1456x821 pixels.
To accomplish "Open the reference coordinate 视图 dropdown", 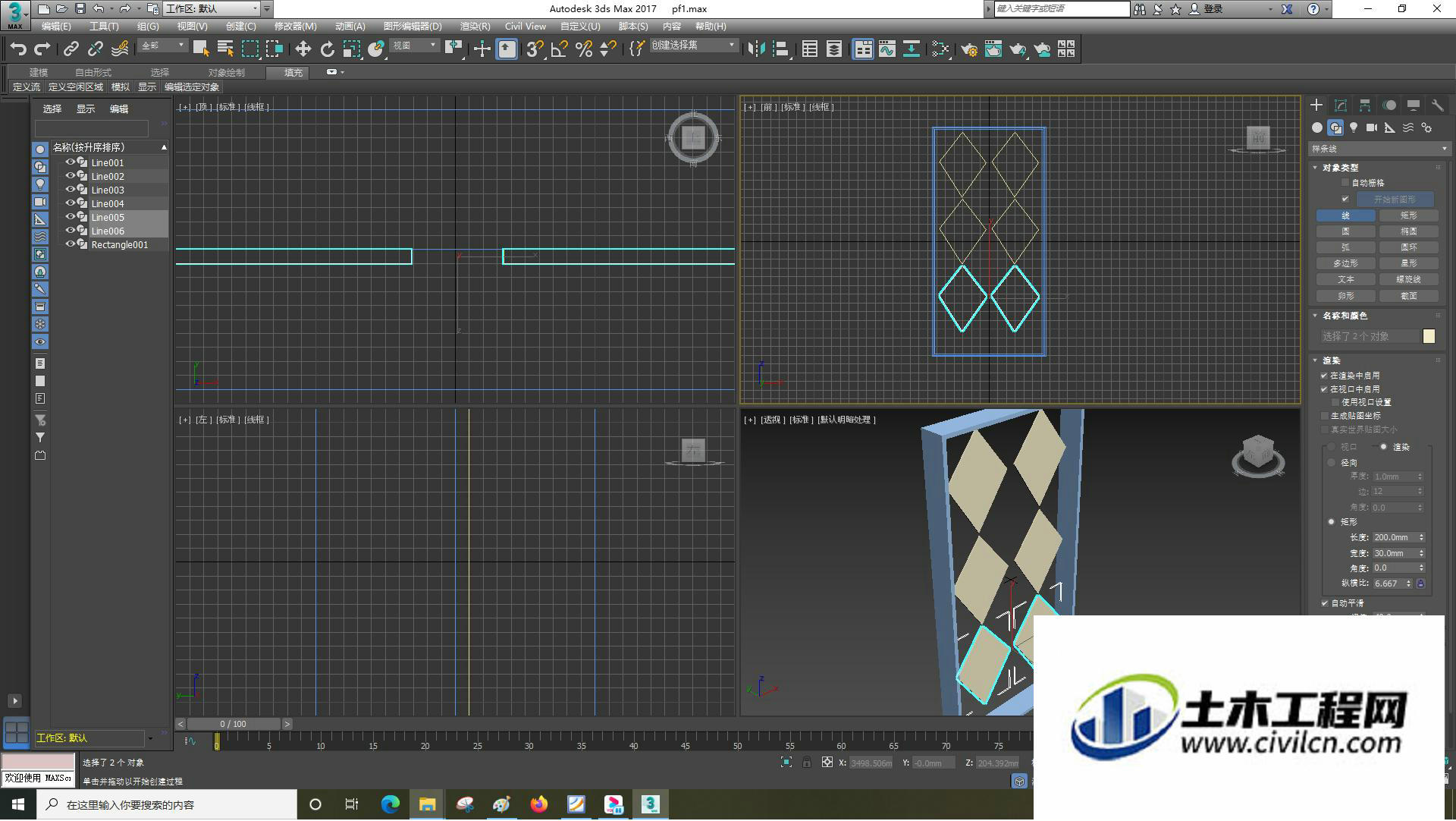I will click(x=414, y=46).
